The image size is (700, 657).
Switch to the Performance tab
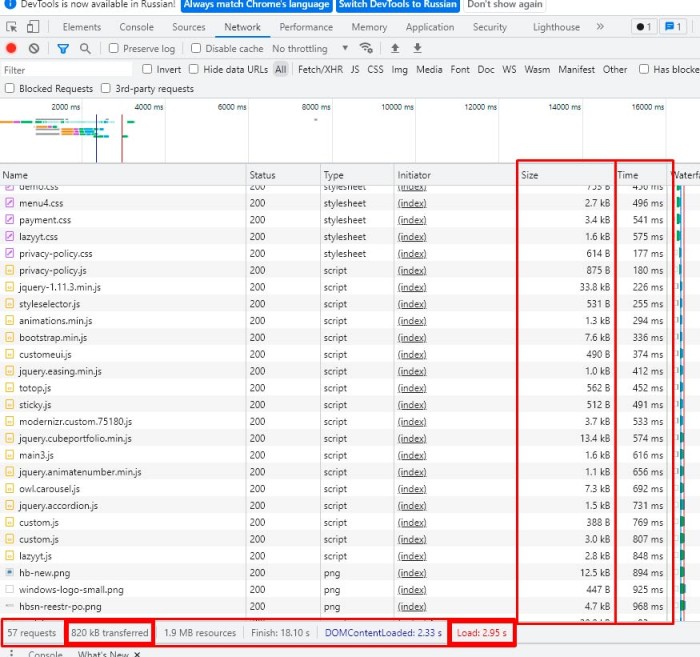[306, 27]
